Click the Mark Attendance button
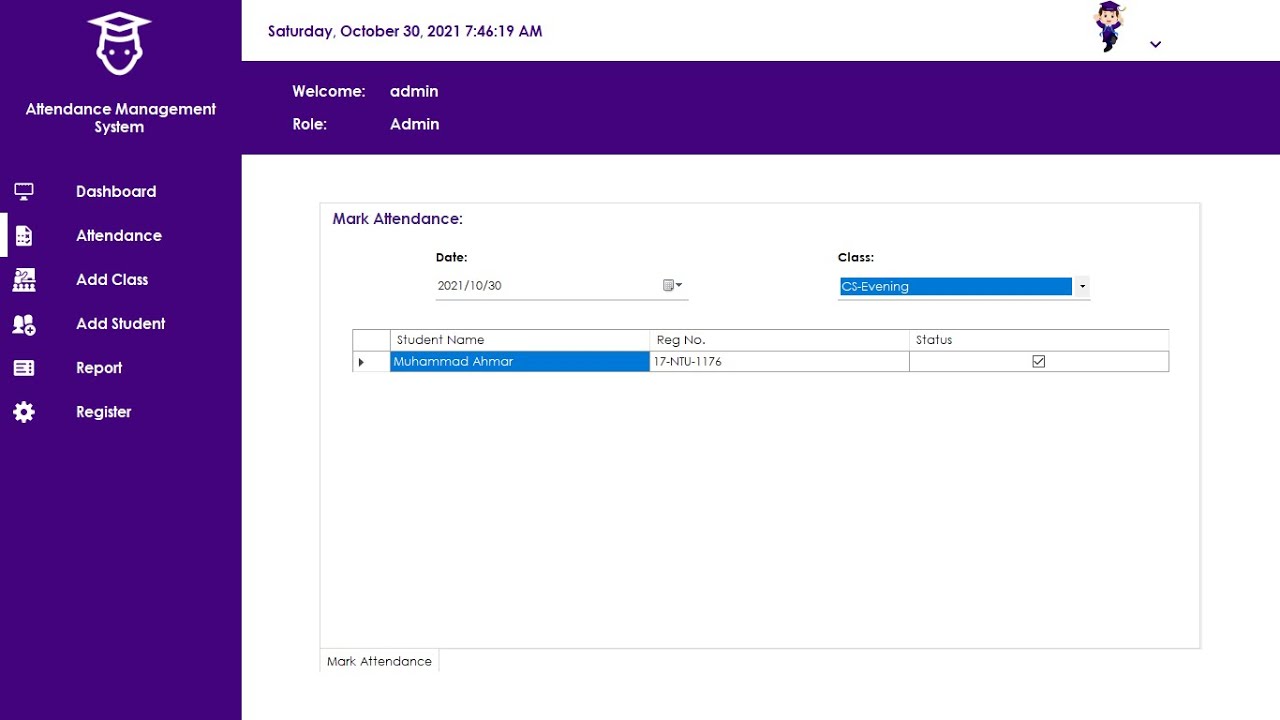The height and width of the screenshot is (720, 1280). (x=379, y=661)
